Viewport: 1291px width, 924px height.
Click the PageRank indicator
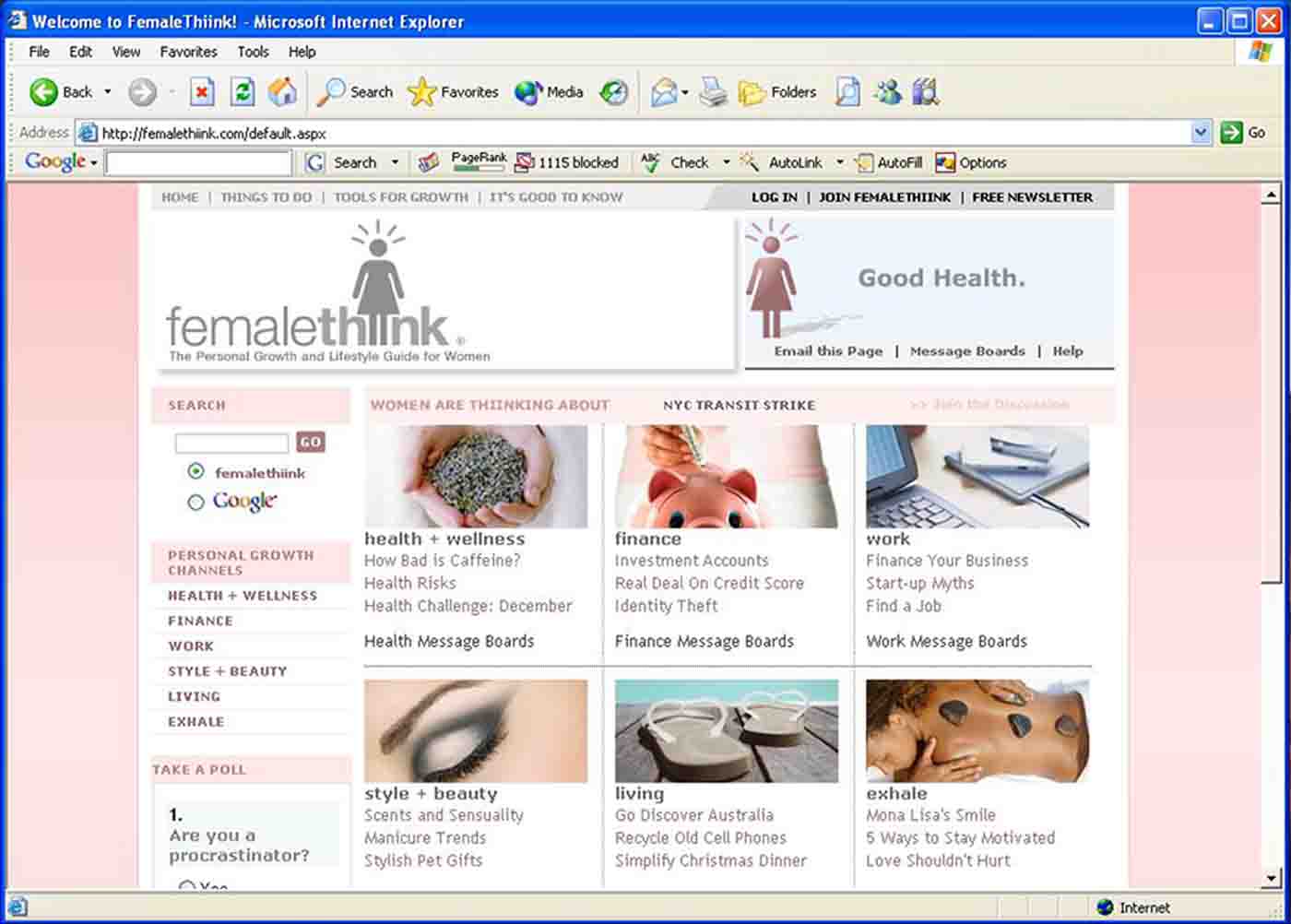coord(479,161)
